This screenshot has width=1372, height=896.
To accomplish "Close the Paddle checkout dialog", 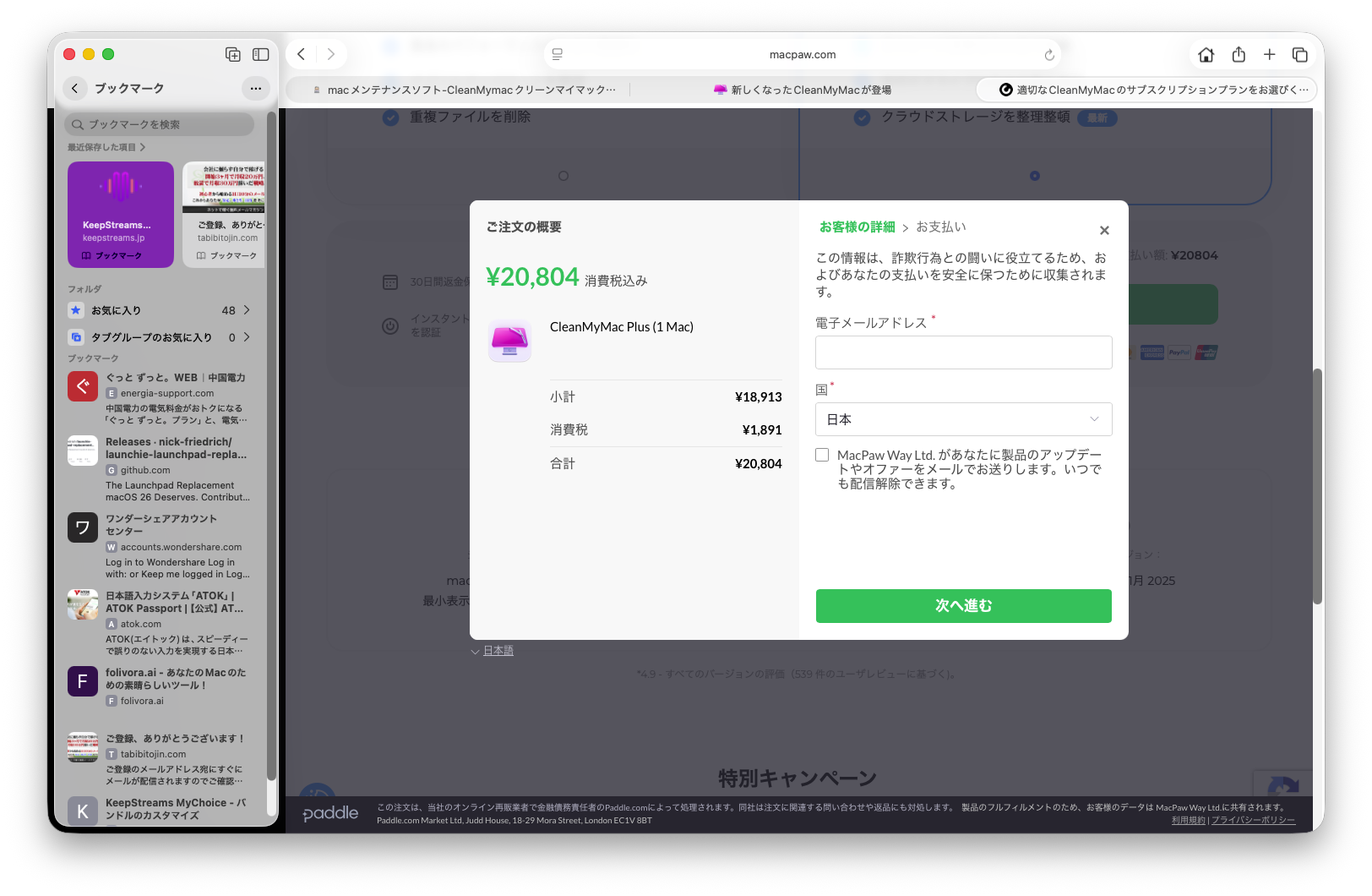I will click(x=1104, y=231).
